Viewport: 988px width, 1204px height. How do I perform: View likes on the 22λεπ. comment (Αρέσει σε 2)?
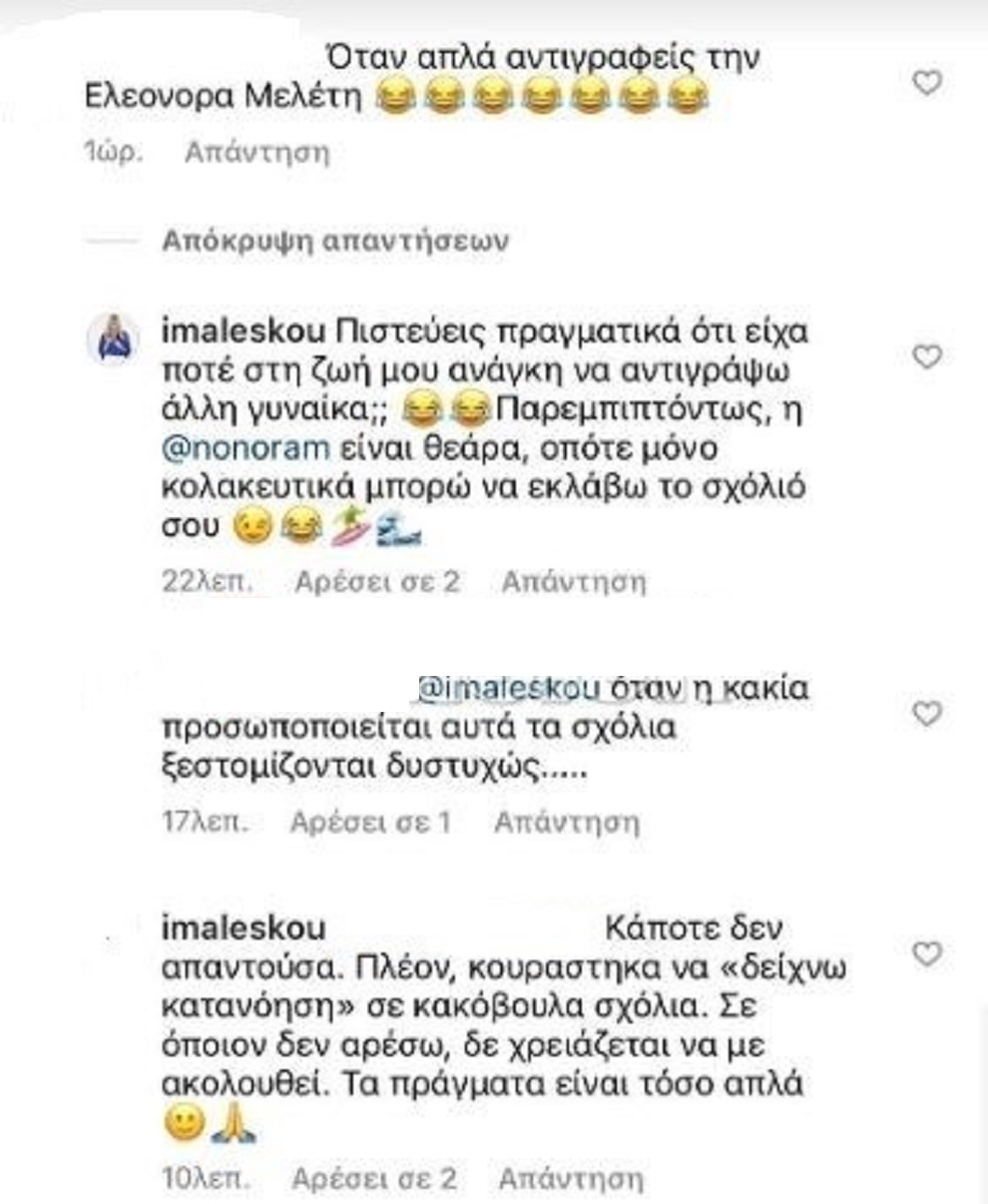(x=377, y=582)
